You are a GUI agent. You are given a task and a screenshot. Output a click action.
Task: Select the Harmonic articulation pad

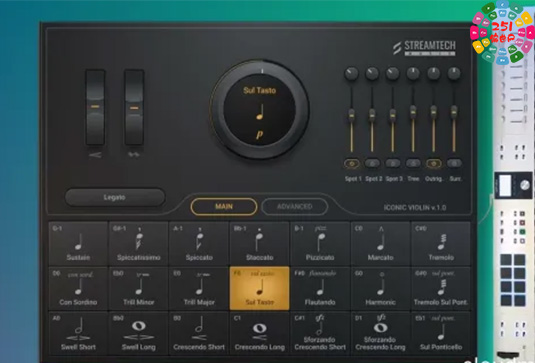(x=380, y=289)
